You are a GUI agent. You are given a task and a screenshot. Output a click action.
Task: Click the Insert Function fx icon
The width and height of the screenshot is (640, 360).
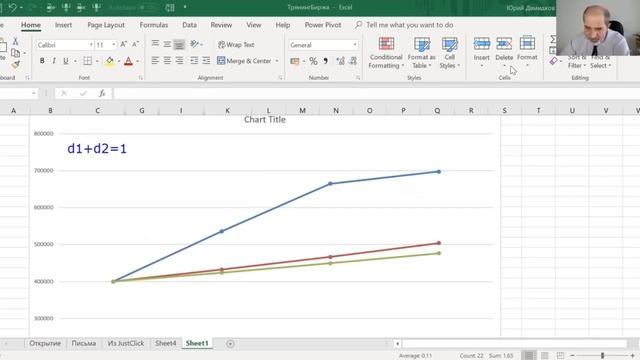click(102, 93)
